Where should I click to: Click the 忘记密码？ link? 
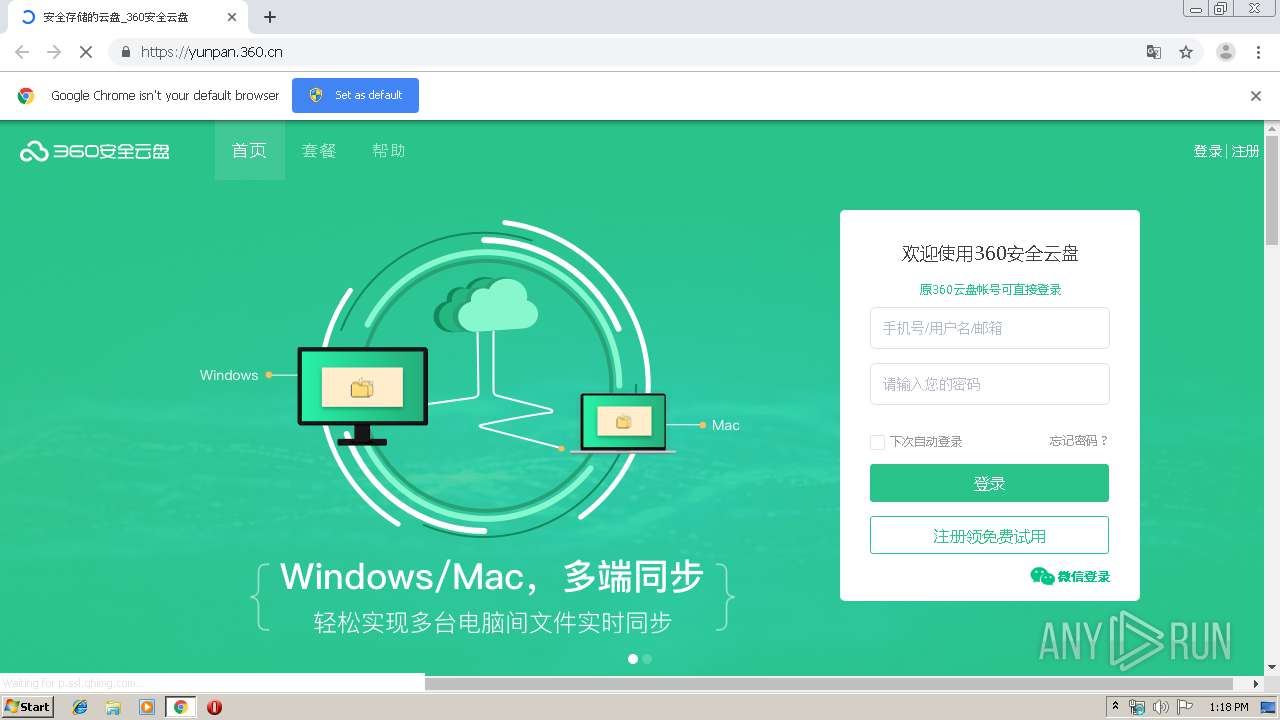click(x=1078, y=441)
